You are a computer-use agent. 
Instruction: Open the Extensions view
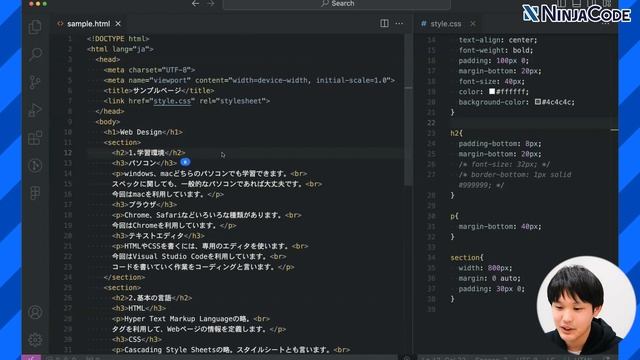click(35, 138)
